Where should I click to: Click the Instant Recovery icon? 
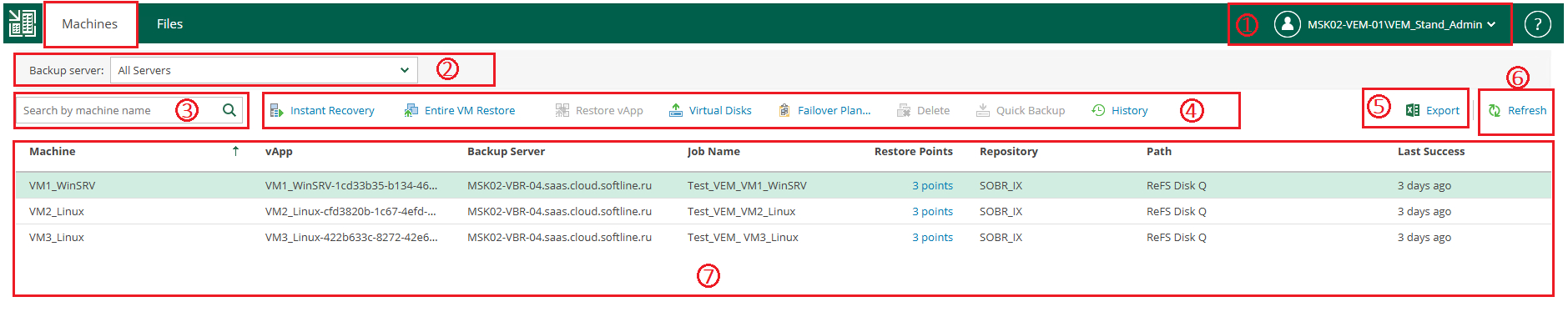[x=277, y=110]
